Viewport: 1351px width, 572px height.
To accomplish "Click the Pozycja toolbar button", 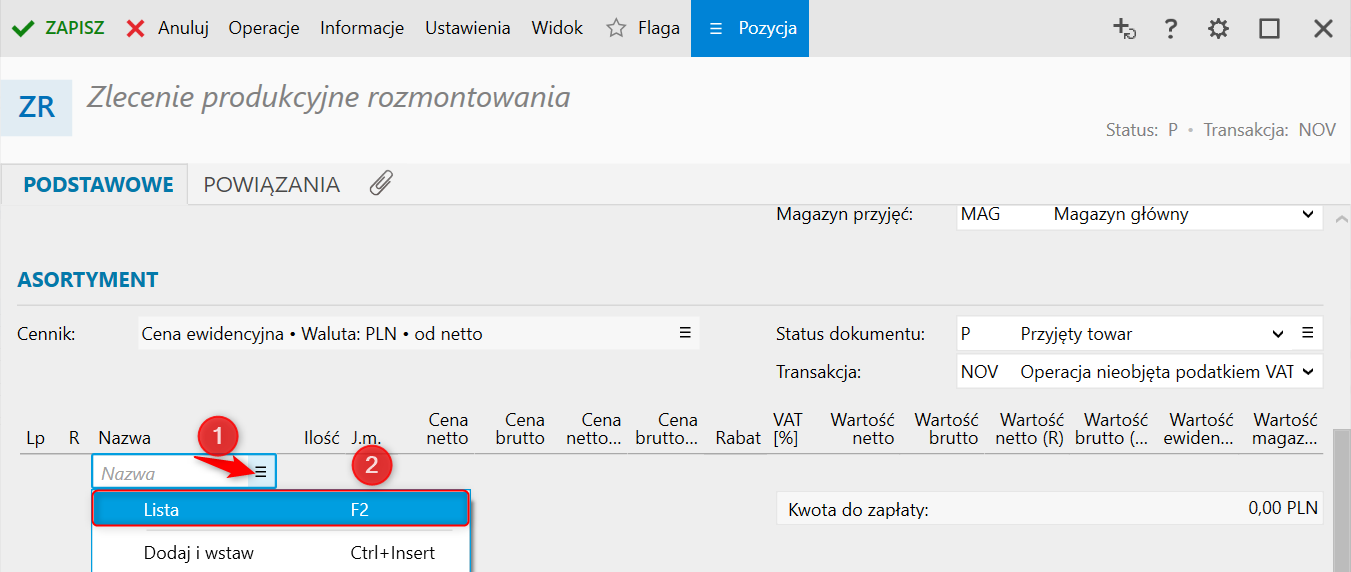I will [750, 29].
